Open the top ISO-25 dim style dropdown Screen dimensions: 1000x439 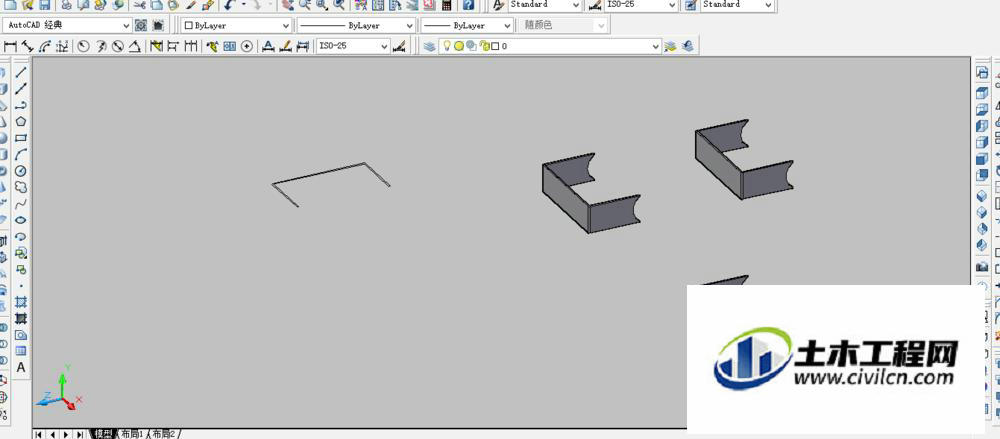click(641, 5)
